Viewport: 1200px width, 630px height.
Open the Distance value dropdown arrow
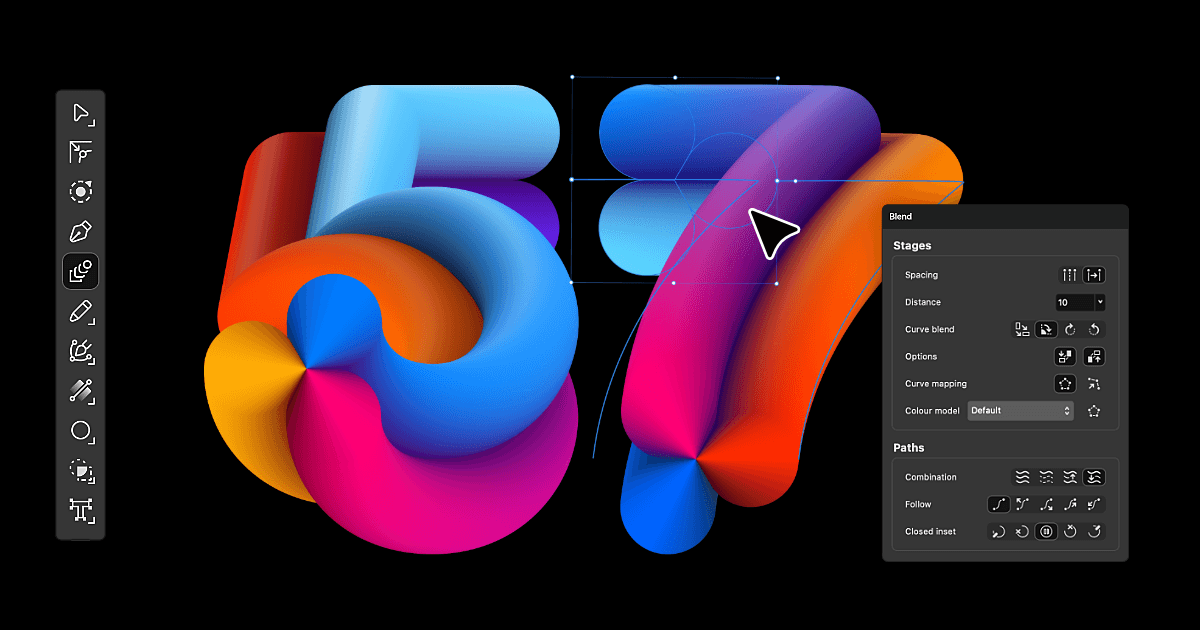point(1100,302)
